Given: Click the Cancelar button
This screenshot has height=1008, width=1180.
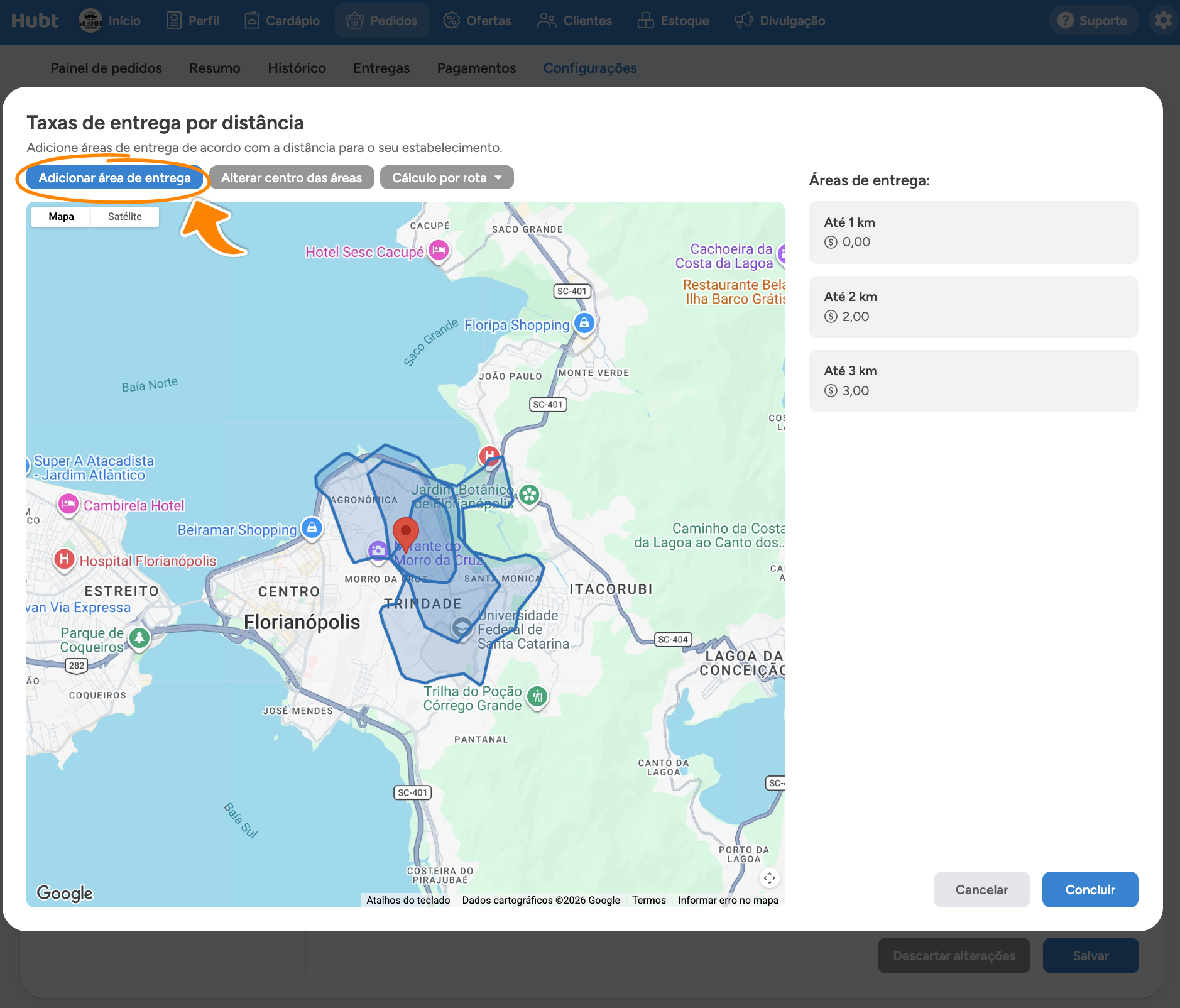Looking at the screenshot, I should pos(981,889).
